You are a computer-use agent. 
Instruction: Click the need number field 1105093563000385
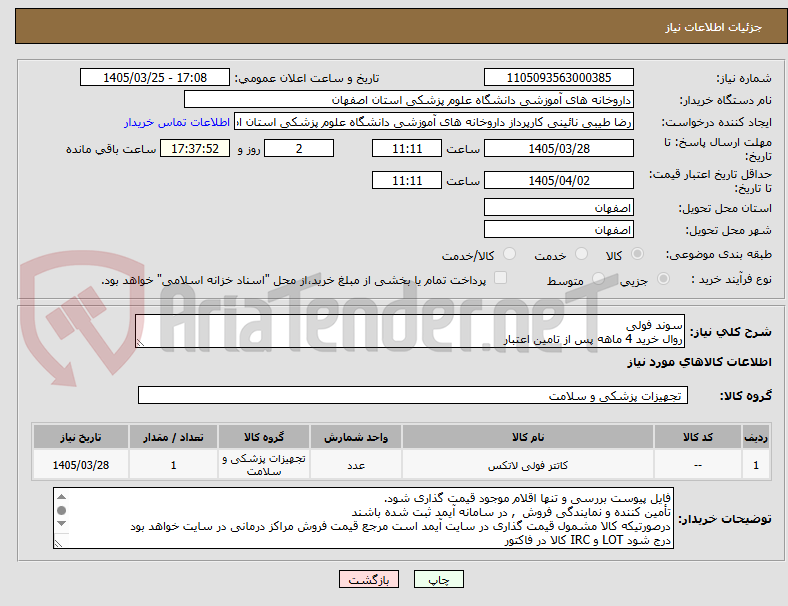(x=559, y=78)
